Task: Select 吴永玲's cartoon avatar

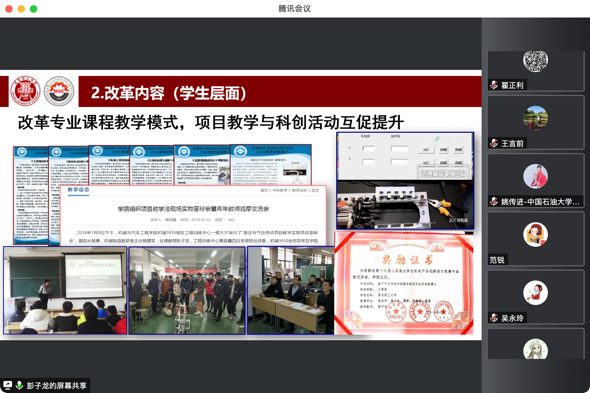Action: [x=535, y=293]
